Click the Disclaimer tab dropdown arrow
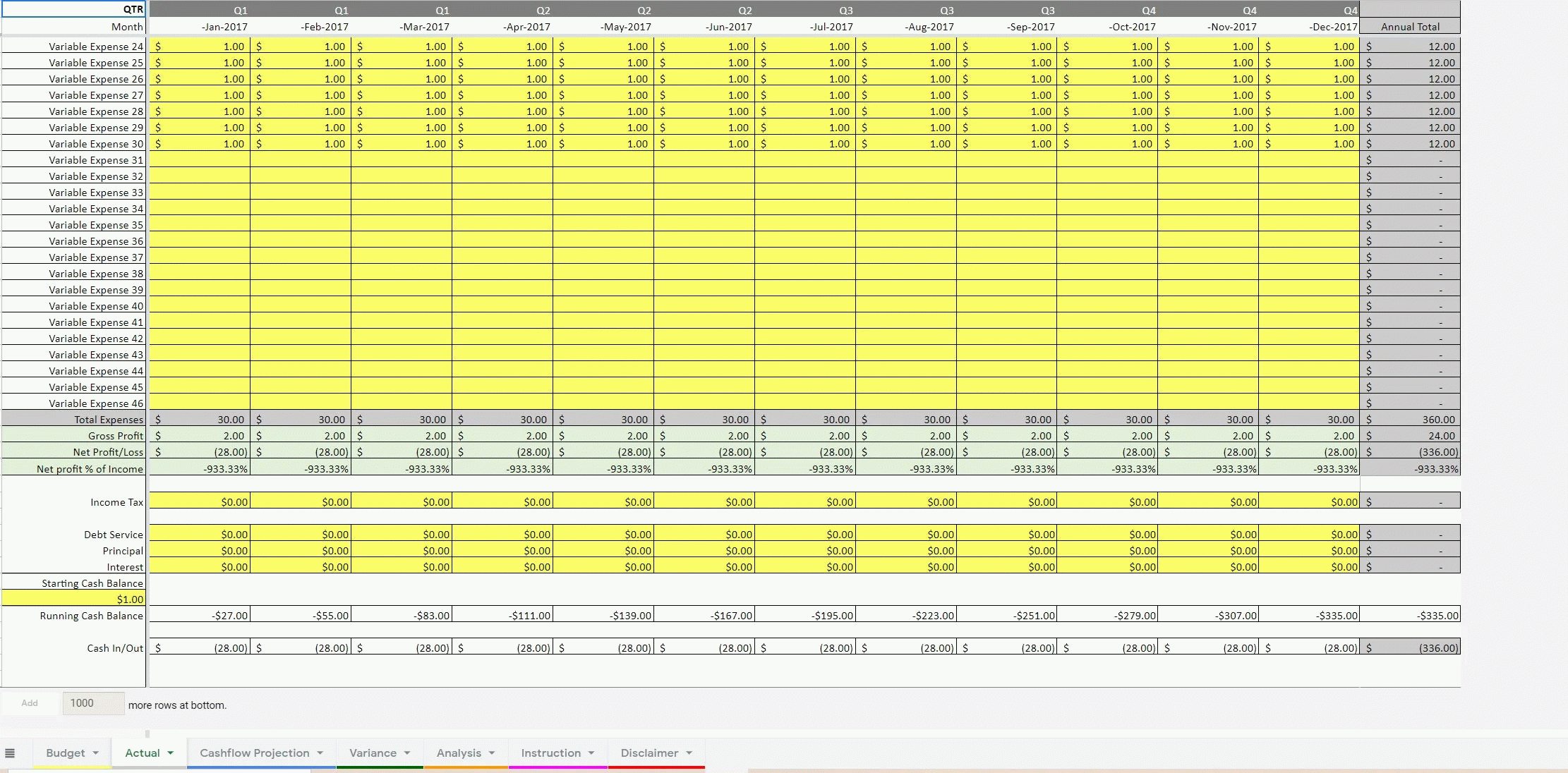This screenshot has width=1568, height=773. coord(689,753)
